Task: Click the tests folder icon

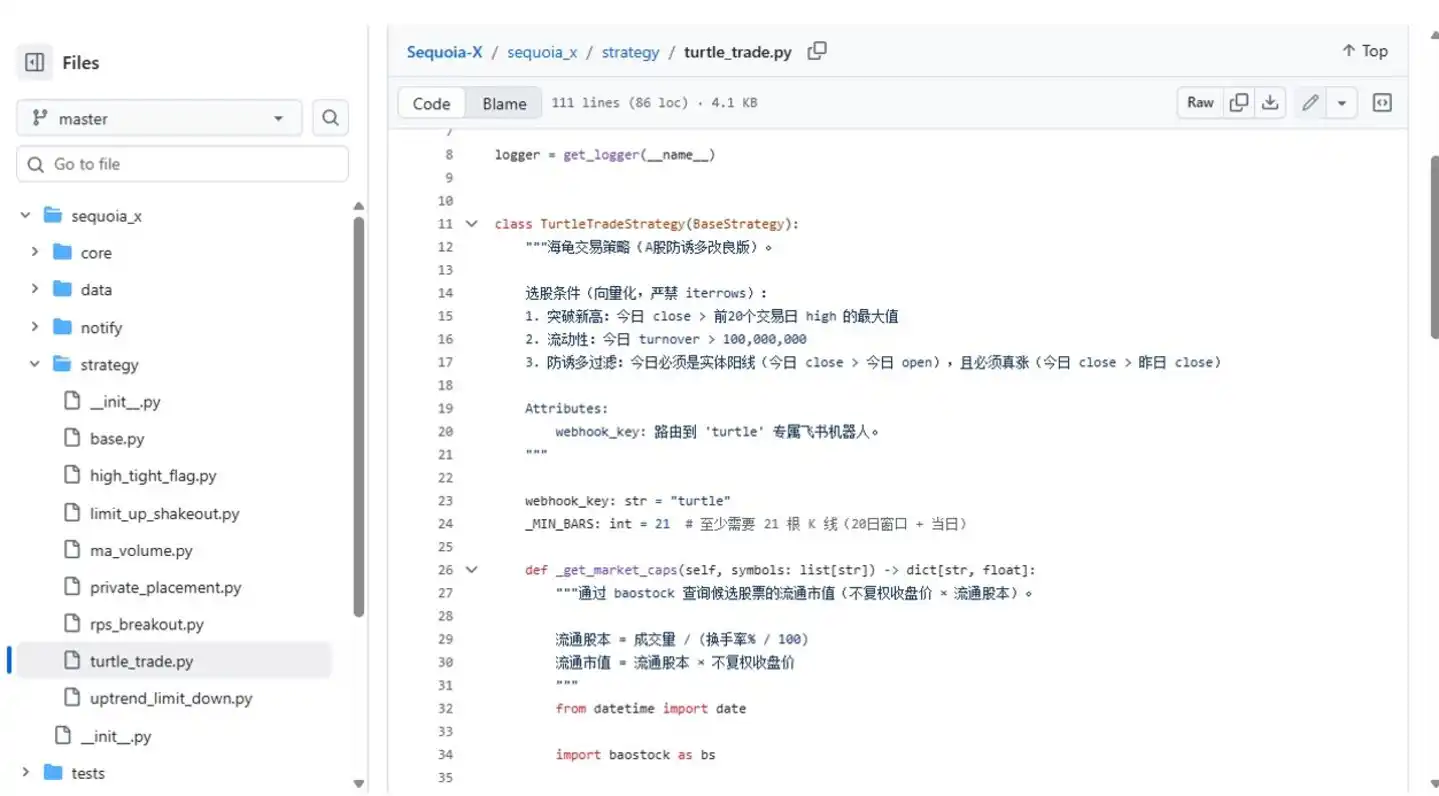Action: [x=53, y=772]
